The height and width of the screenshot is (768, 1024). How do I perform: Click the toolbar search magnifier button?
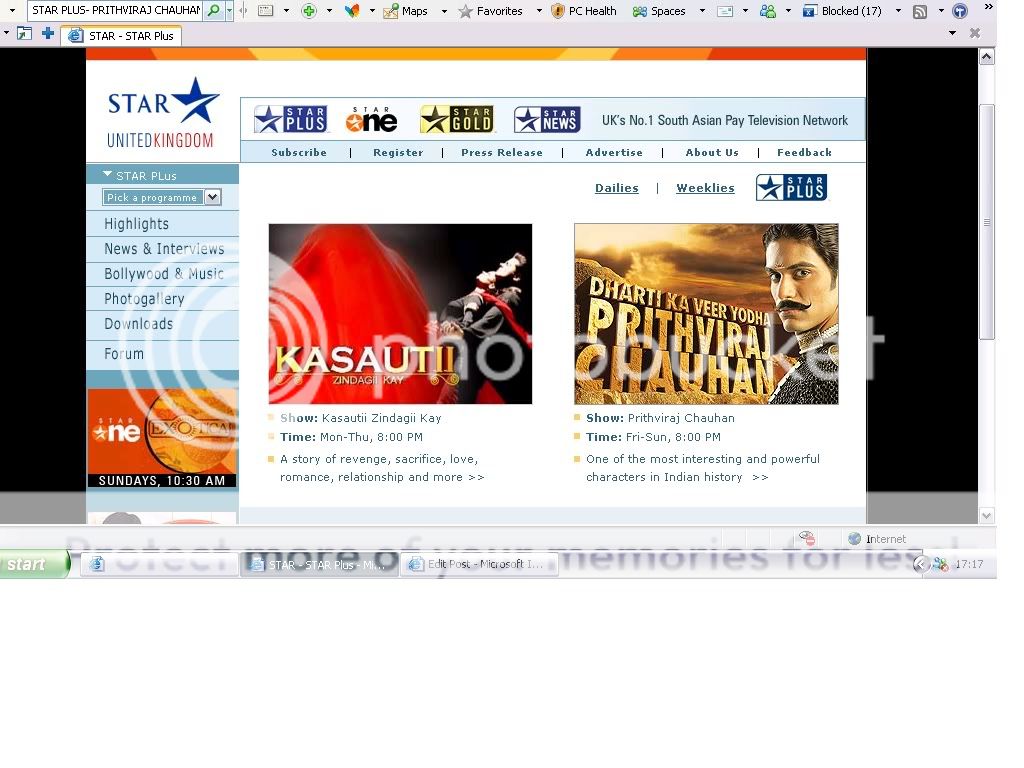point(213,10)
